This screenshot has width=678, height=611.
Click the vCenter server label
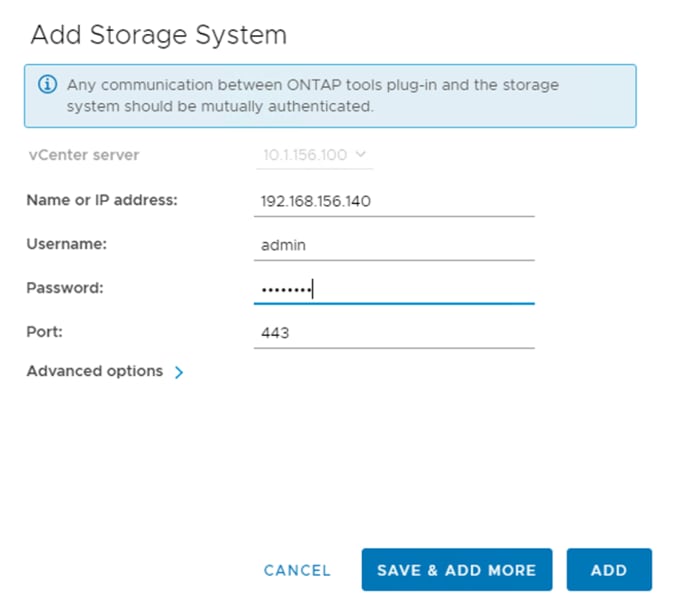pos(82,155)
